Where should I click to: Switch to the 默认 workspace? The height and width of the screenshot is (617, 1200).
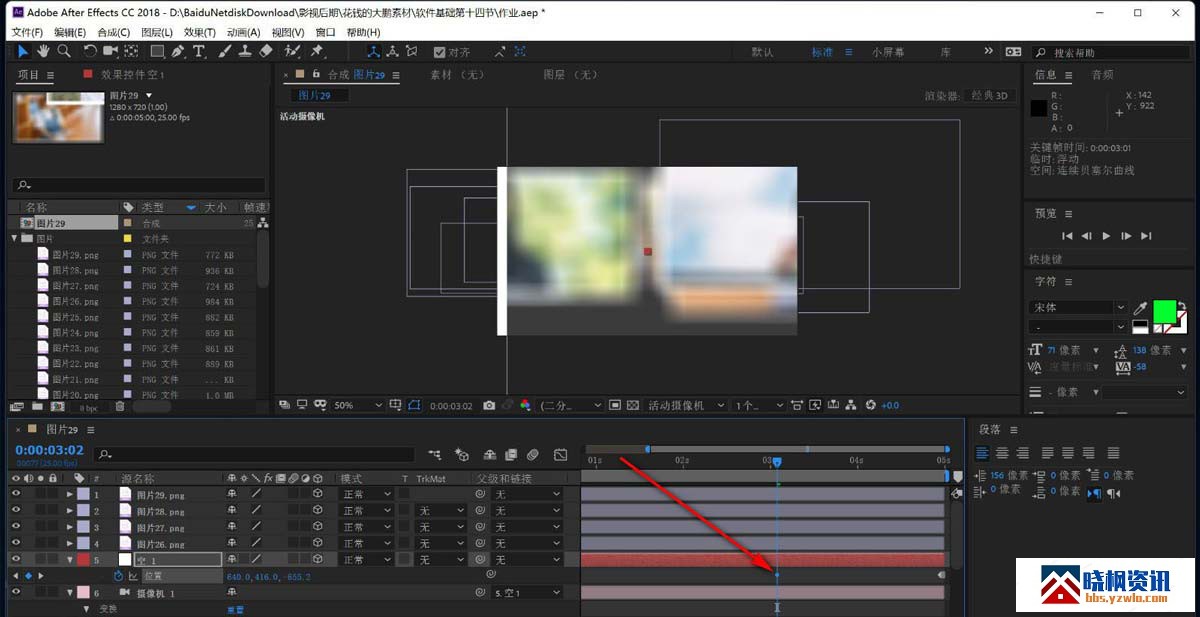pyautogui.click(x=762, y=52)
